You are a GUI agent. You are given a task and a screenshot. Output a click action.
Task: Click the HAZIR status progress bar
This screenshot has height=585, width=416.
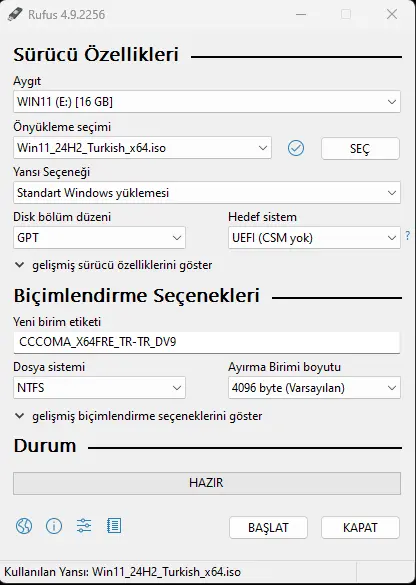(207, 483)
